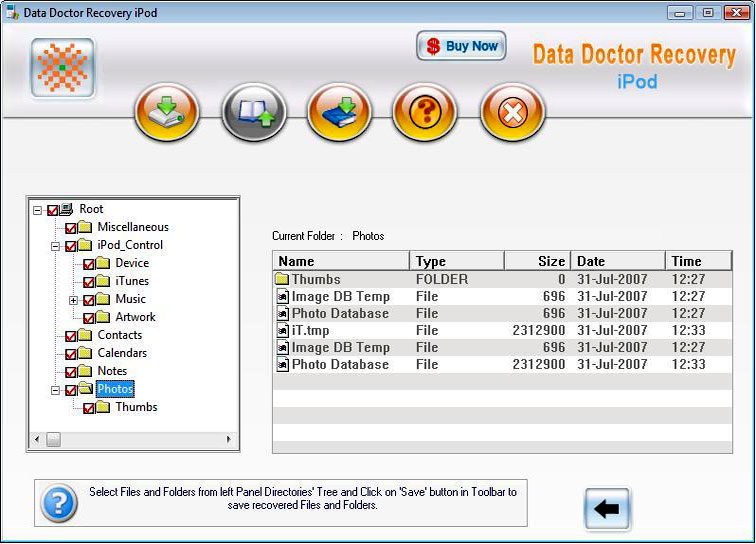Toggle the iTunes folder checkbox
The height and width of the screenshot is (544, 756).
(x=89, y=282)
